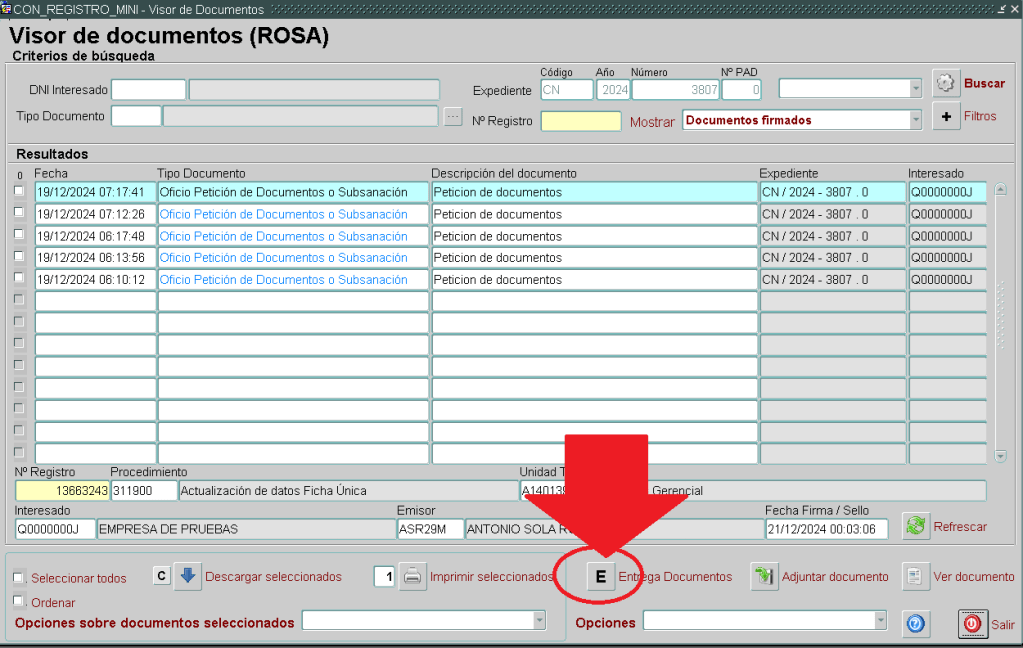Open Filtros with the plus icon
1023x648 pixels.
pos(946,117)
